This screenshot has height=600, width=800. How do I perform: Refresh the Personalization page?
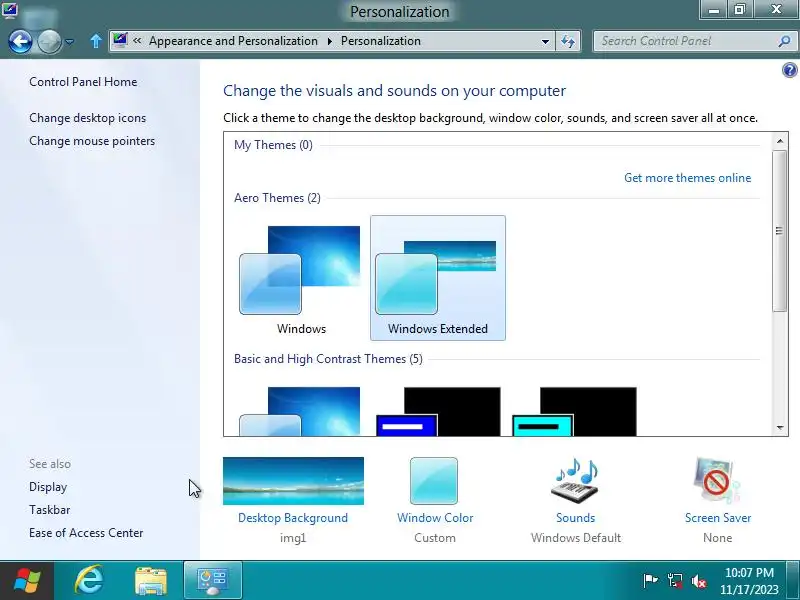[567, 41]
